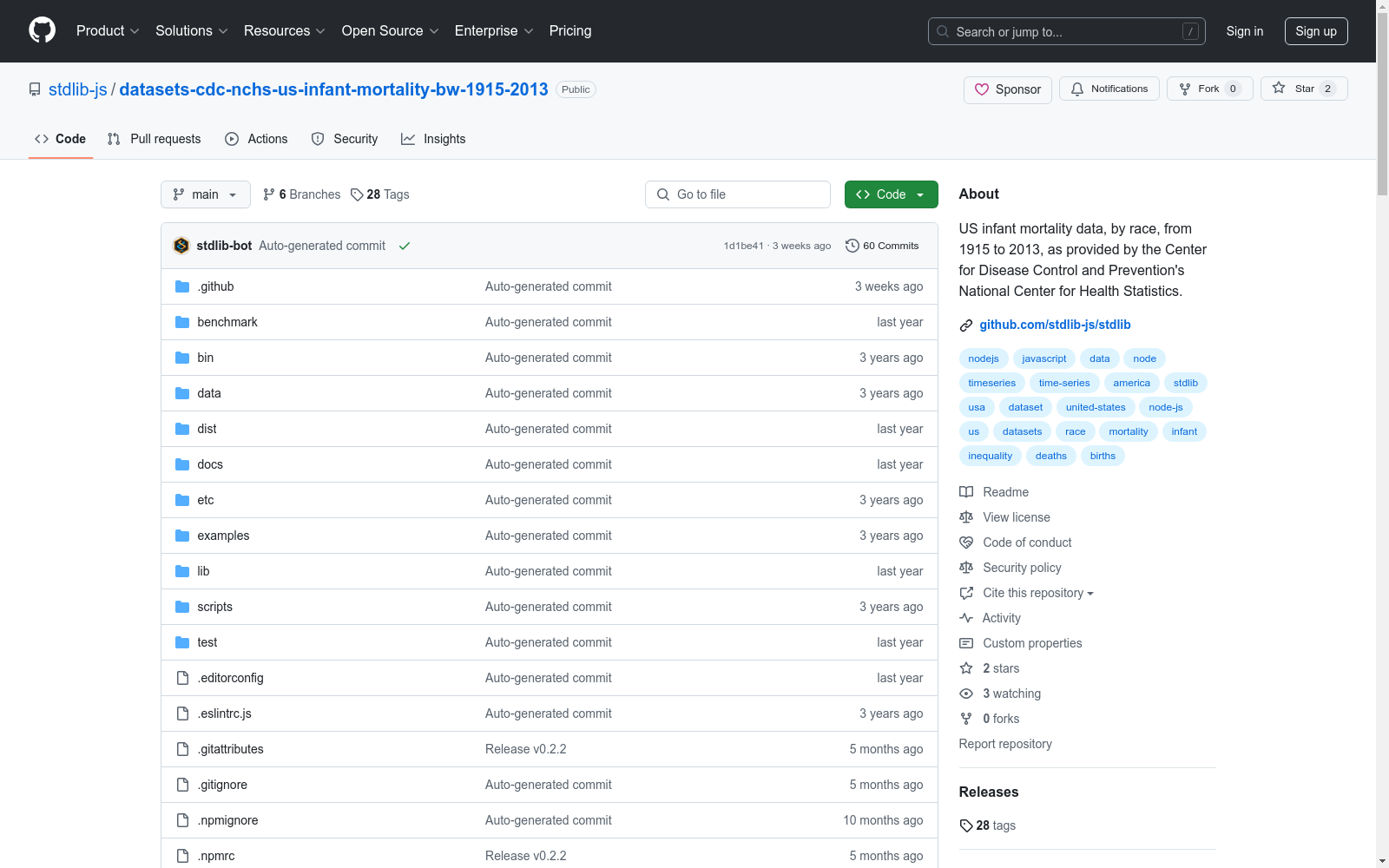
Task: Go to the Security tab
Action: pos(345,139)
